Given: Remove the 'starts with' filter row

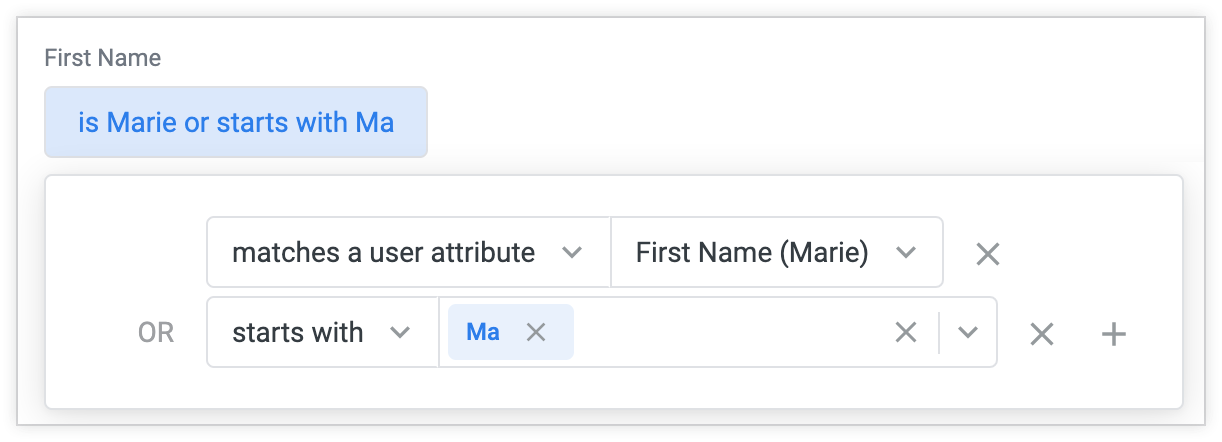Looking at the screenshot, I should [1042, 334].
